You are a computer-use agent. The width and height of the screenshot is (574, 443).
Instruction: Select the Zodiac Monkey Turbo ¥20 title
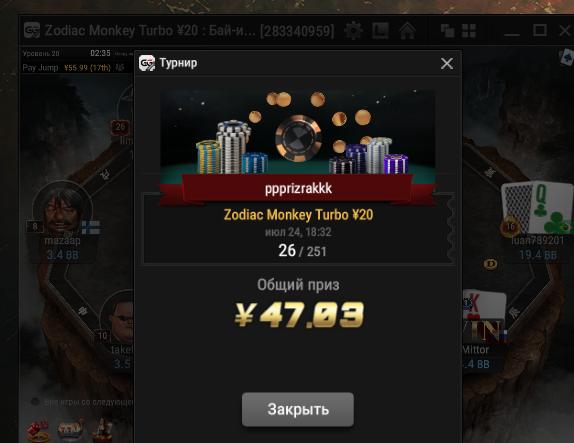click(298, 215)
